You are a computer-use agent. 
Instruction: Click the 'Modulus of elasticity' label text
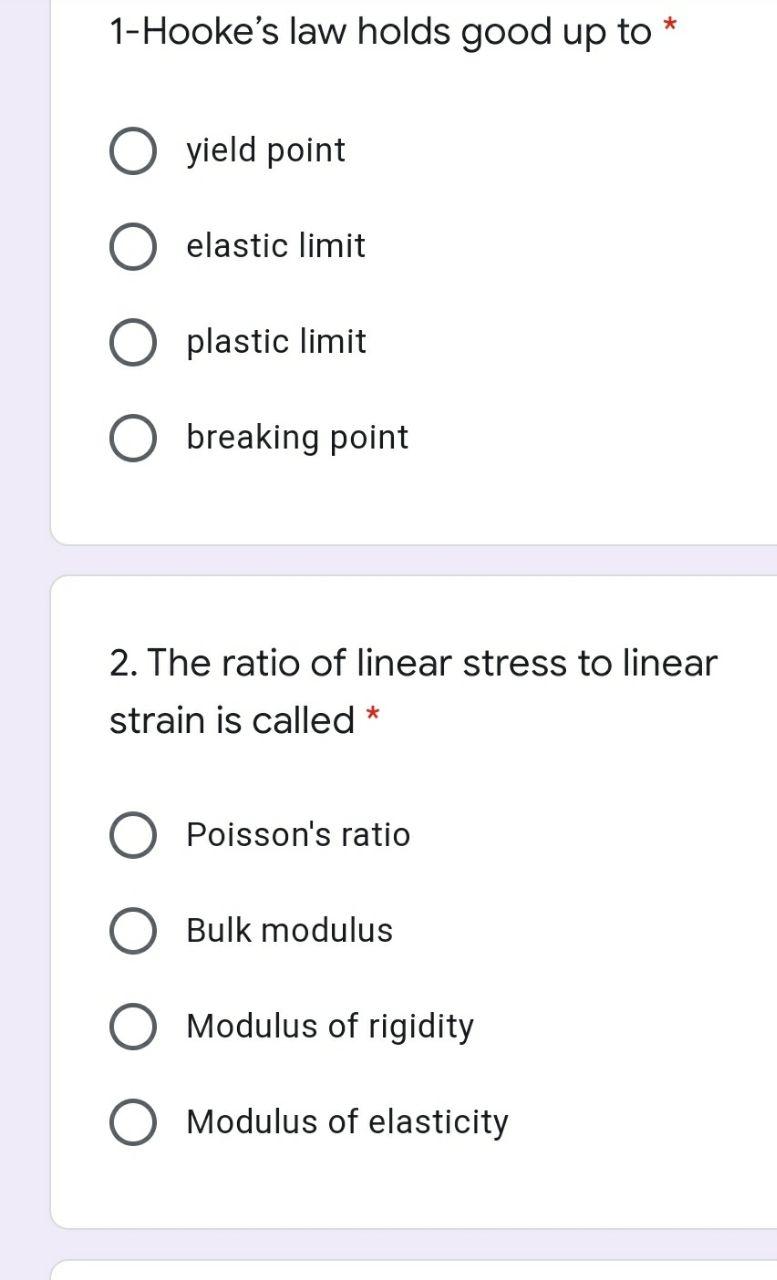pos(348,1122)
